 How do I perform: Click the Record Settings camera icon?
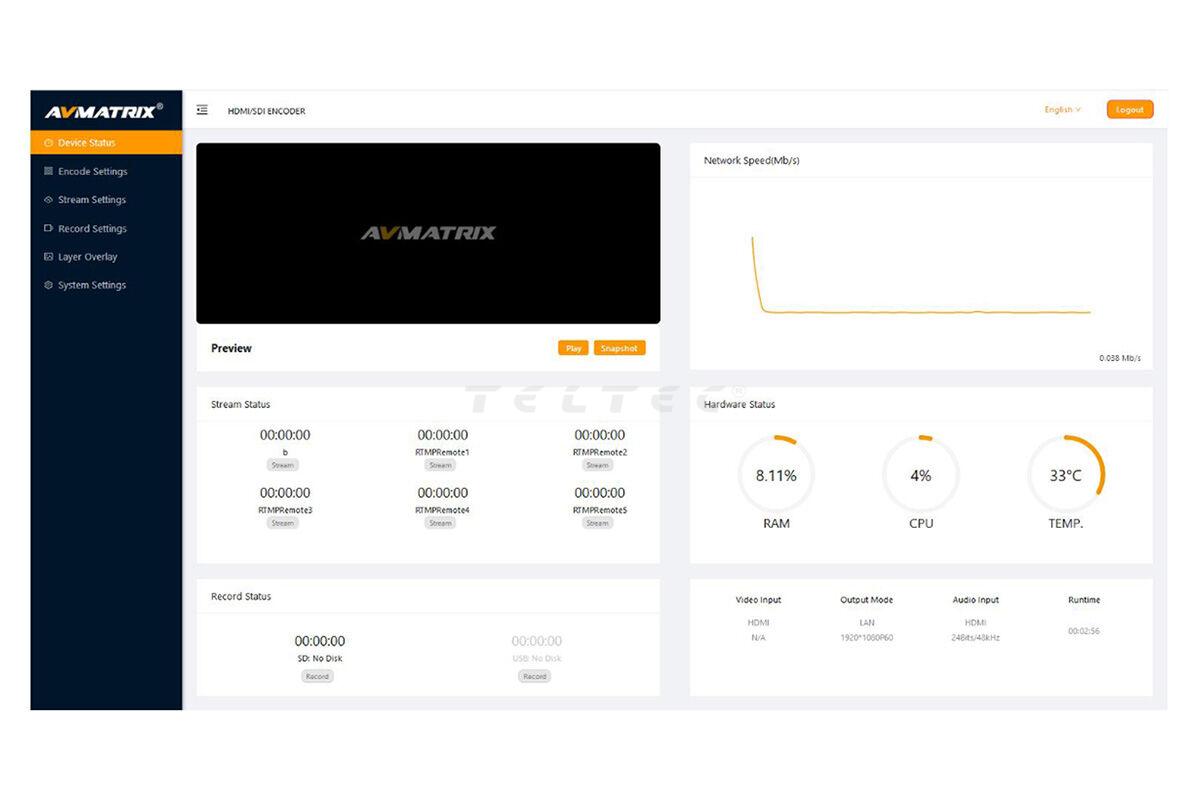pos(48,229)
